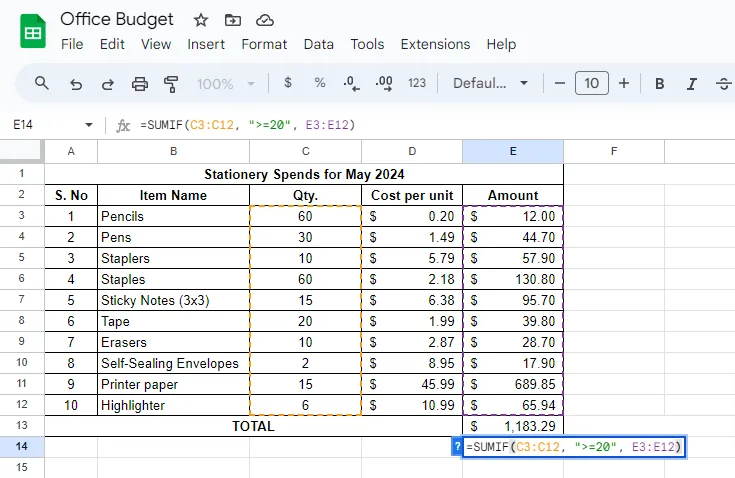This screenshot has width=735, height=478.
Task: Select Staples quantity cell in row 6
Action: [x=306, y=279]
